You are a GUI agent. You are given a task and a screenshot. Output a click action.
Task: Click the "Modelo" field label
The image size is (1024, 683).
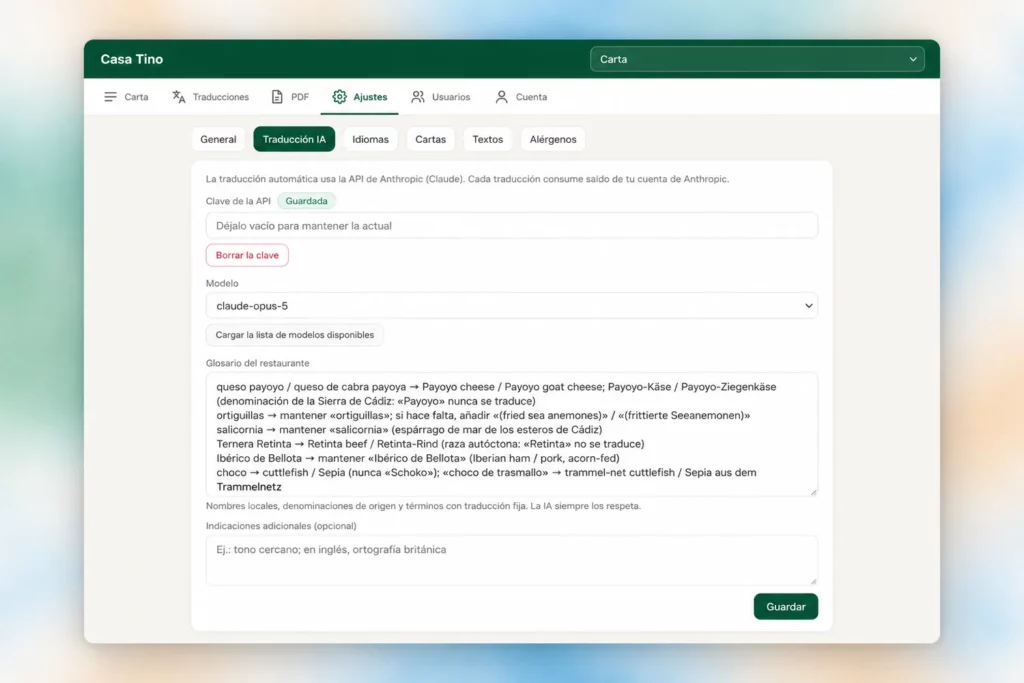point(222,283)
